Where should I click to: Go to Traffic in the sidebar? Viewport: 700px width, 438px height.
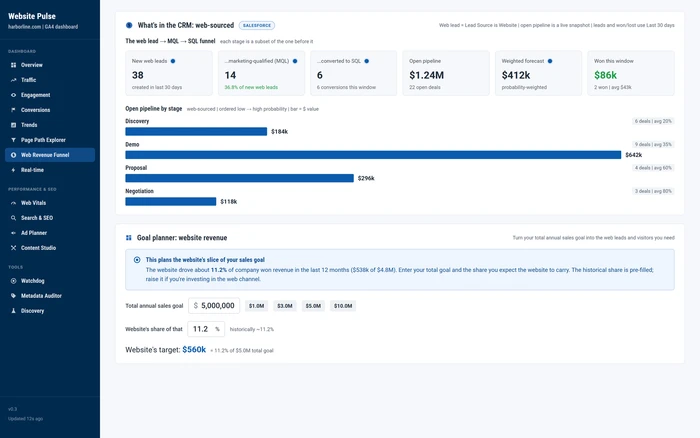point(50,80)
